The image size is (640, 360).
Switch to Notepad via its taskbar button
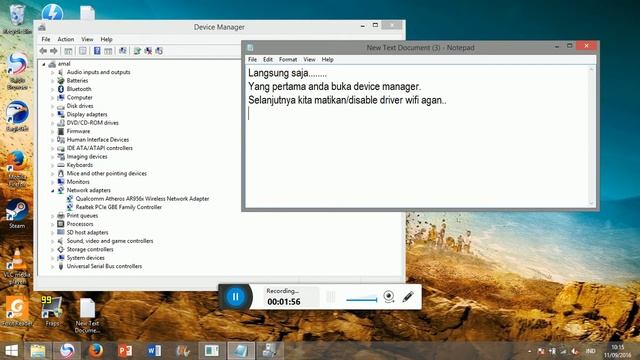click(241, 351)
